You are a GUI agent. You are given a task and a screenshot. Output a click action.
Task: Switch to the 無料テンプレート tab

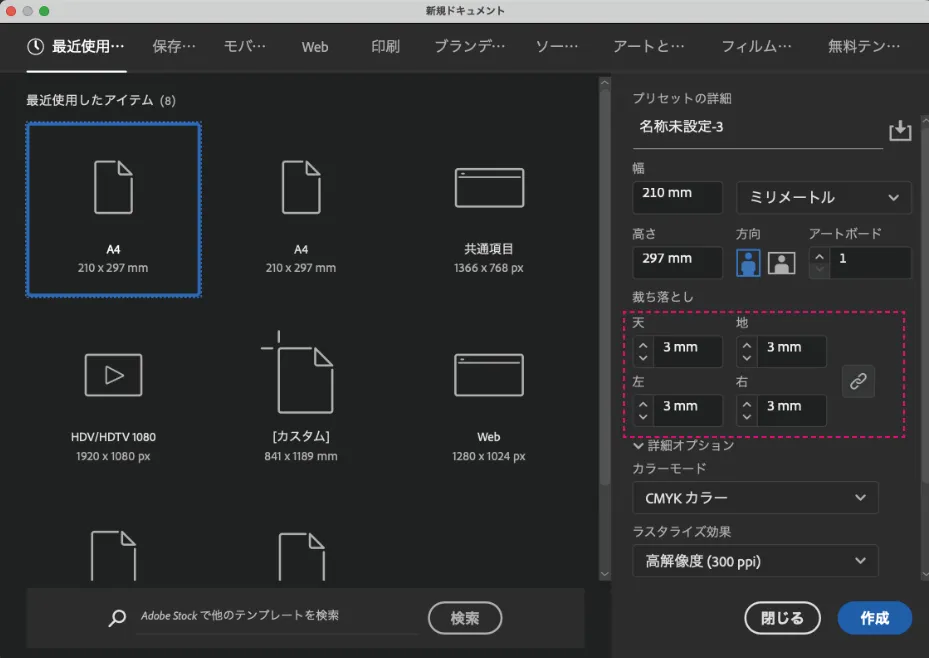[864, 46]
